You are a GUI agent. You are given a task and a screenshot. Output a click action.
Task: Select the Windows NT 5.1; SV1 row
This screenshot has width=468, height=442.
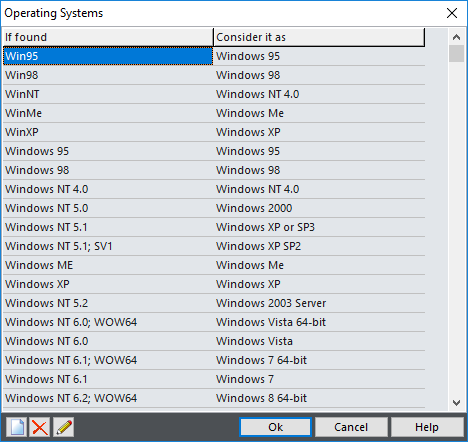point(214,246)
